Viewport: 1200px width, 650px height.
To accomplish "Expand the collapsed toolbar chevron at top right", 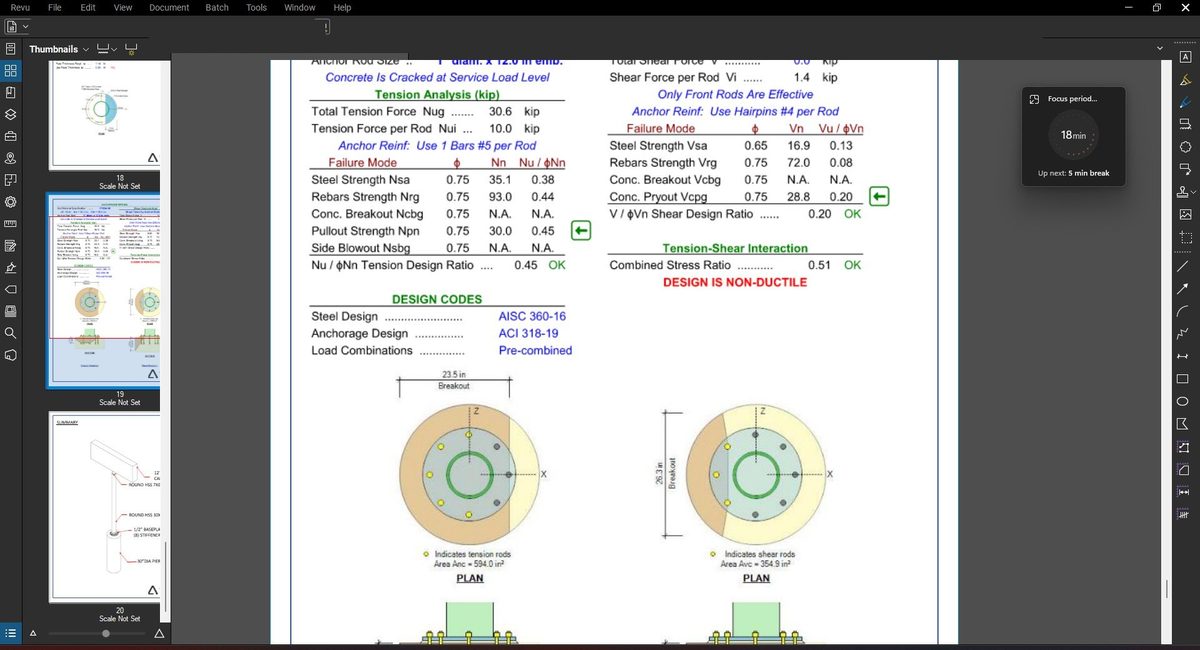I will (1160, 48).
